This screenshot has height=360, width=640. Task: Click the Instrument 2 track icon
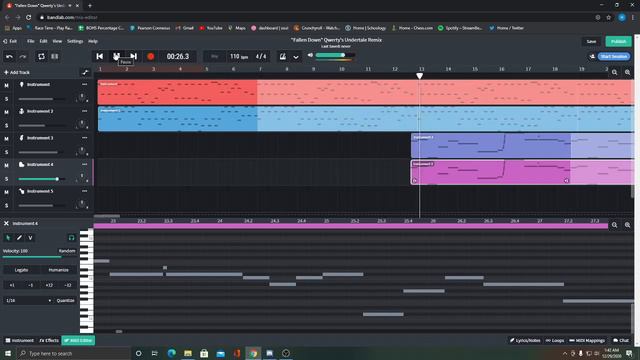(22, 111)
